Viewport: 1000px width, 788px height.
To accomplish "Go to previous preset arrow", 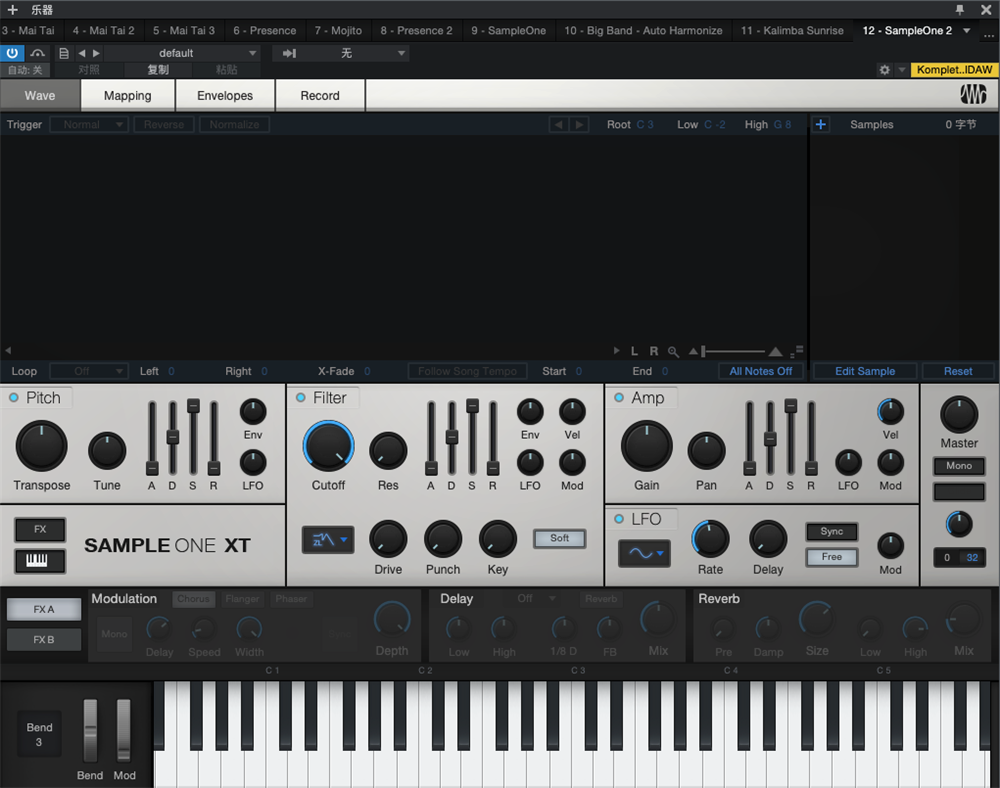I will click(82, 53).
